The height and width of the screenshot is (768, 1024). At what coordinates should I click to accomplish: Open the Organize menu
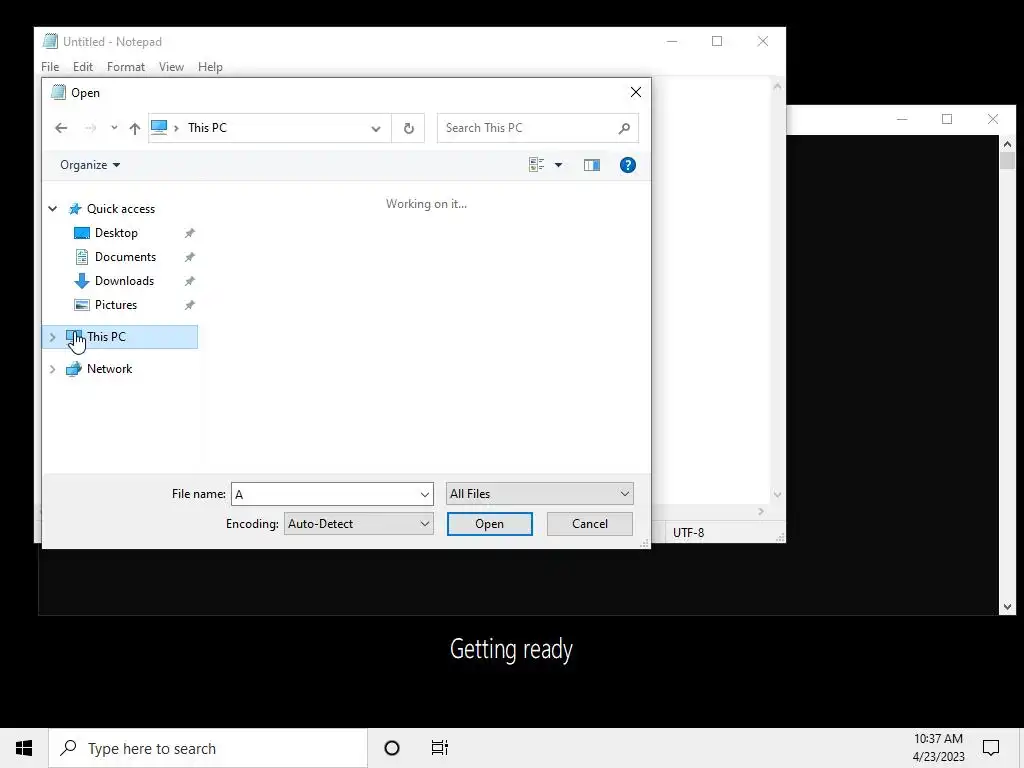(x=90, y=165)
